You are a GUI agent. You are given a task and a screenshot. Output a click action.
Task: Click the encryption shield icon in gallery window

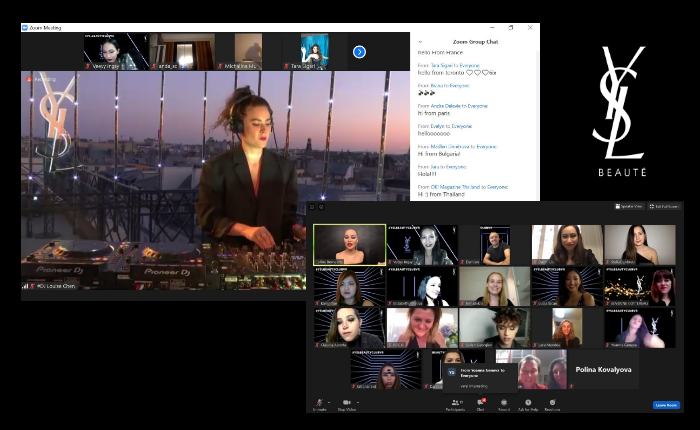point(321,207)
